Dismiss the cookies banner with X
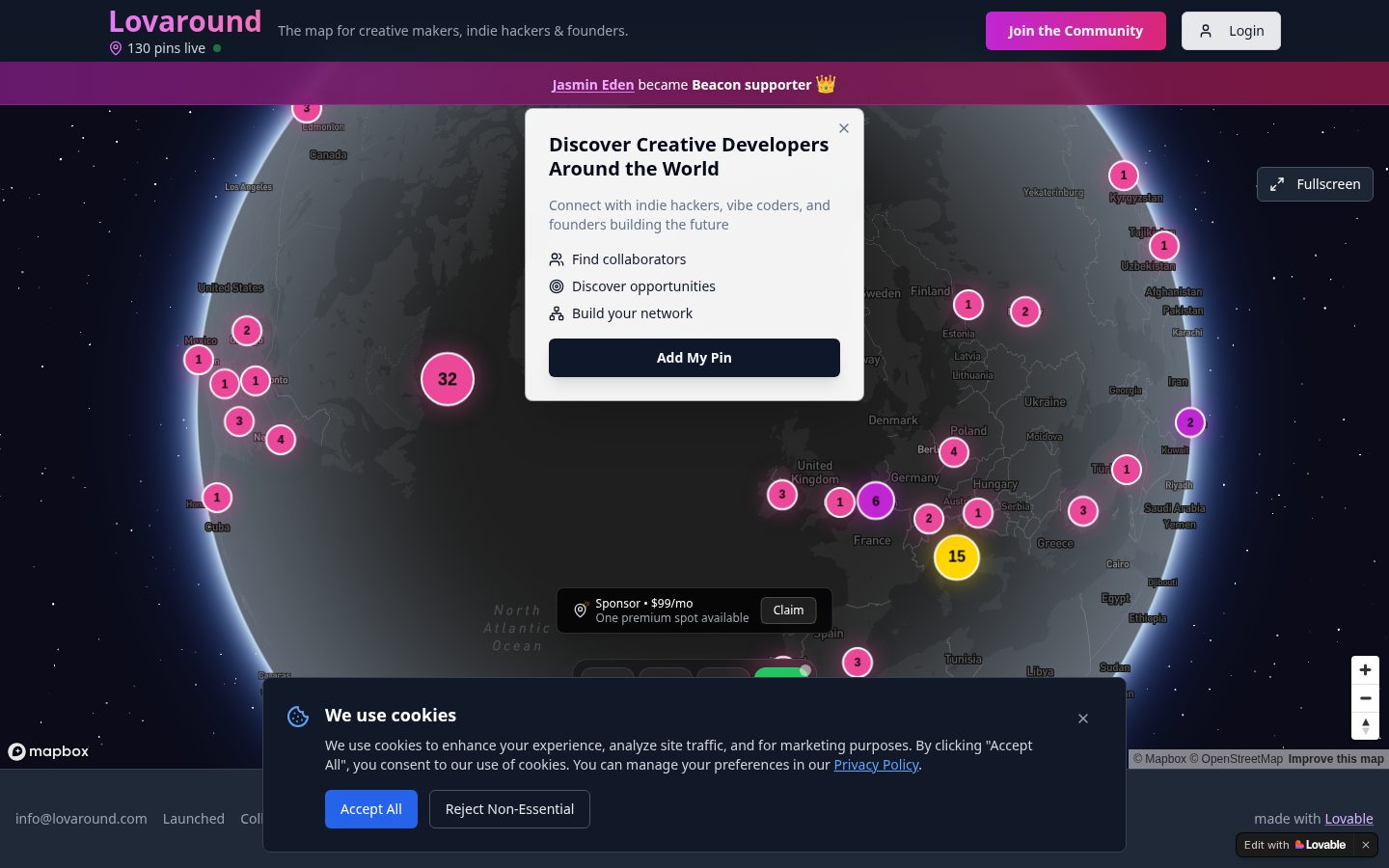Image resolution: width=1389 pixels, height=868 pixels. pos(1083,719)
